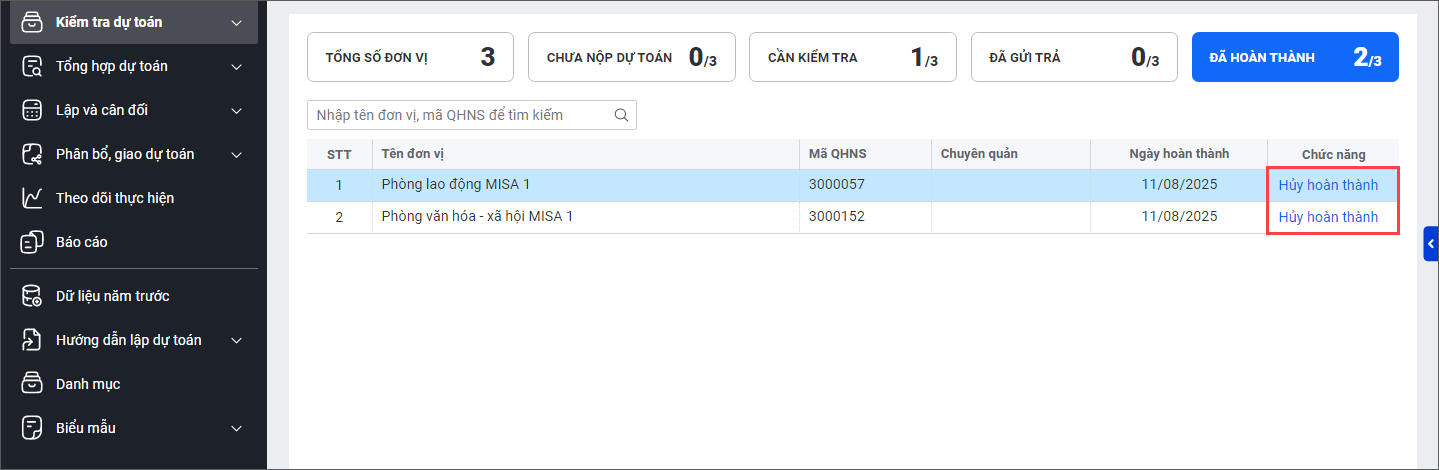The image size is (1439, 470).
Task: Expand the Lập và cân đối chevron
Action: tap(237, 110)
